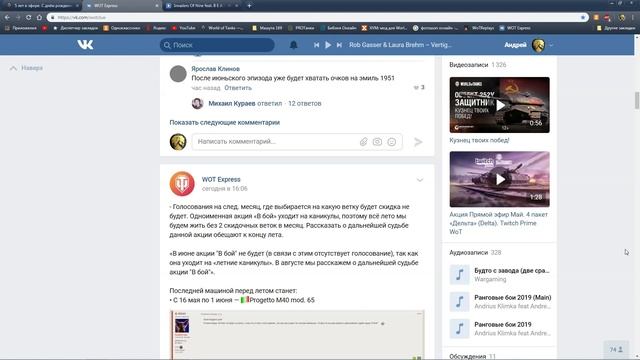The height and width of the screenshot is (360, 640).
Task: Open the Wargaming artist link
Action: click(490, 279)
